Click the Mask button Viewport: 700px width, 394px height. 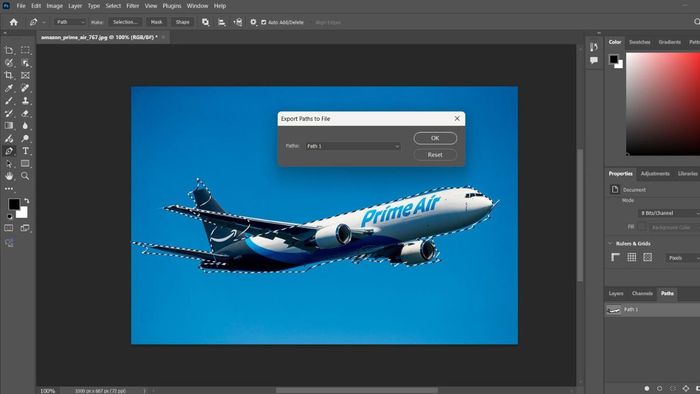coord(156,22)
